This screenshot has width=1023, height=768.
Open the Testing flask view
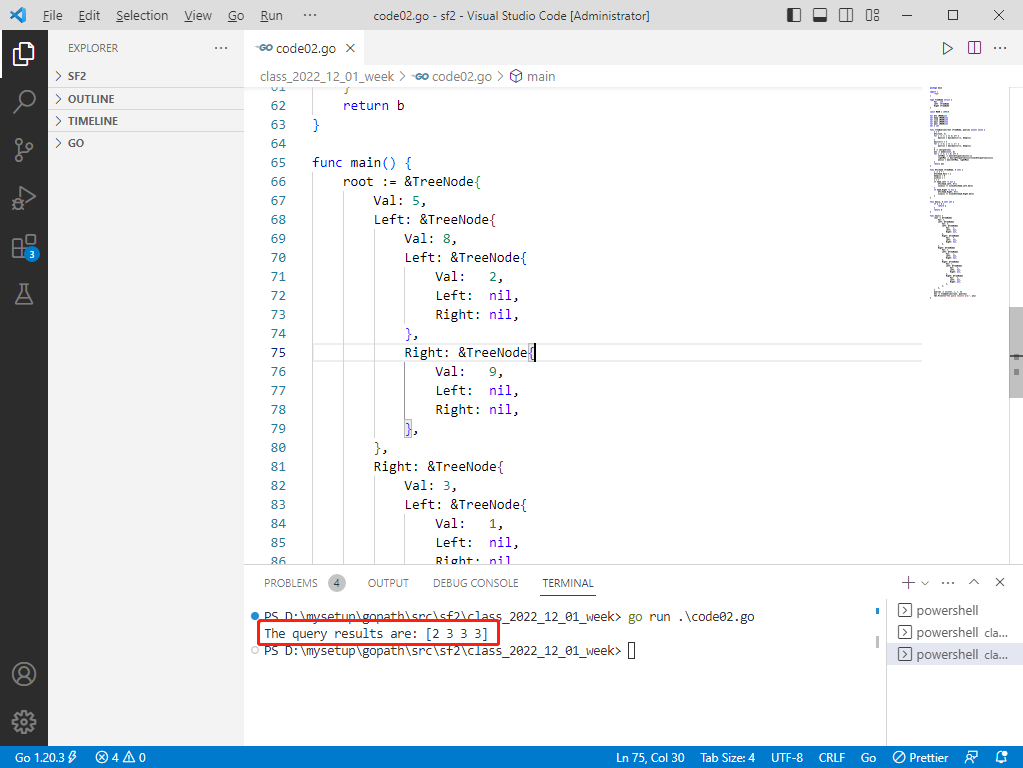coord(23,294)
